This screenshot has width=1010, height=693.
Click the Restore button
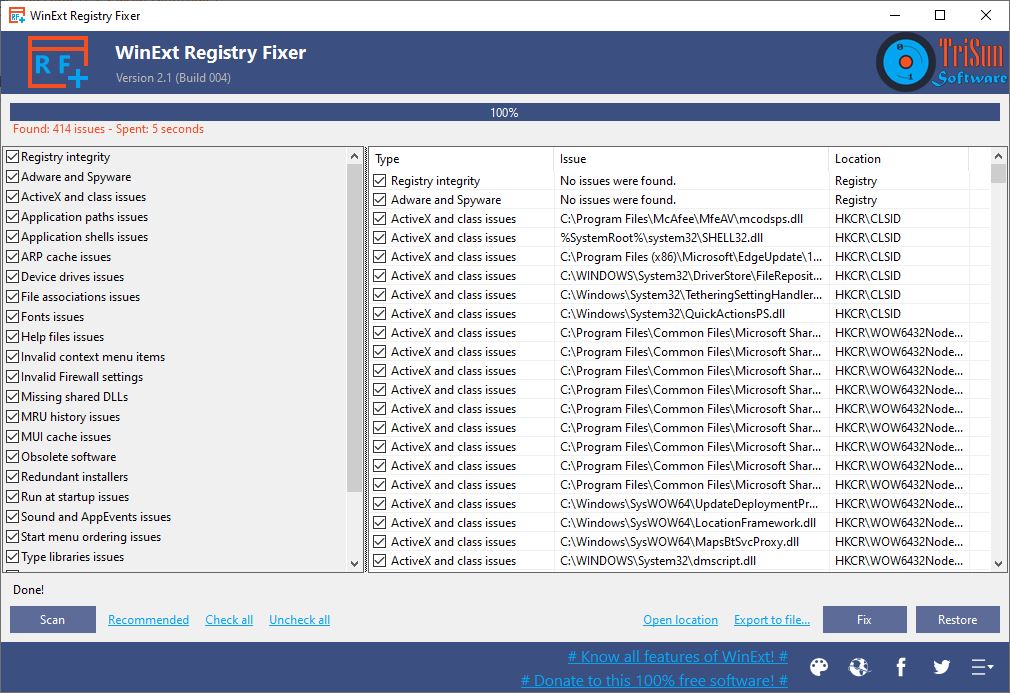958,620
